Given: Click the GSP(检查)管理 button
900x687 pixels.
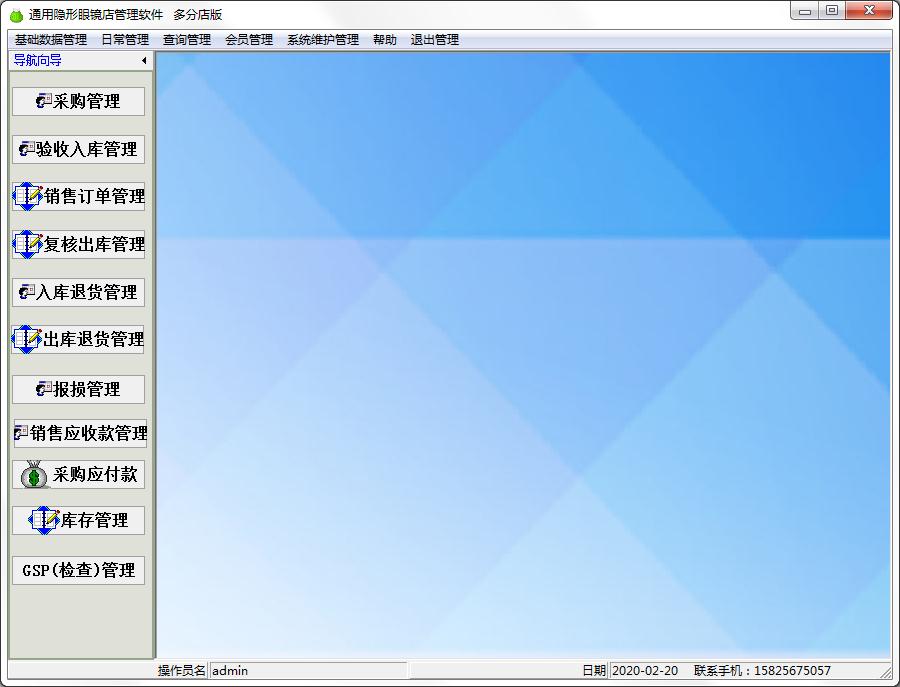Looking at the screenshot, I should point(78,570).
